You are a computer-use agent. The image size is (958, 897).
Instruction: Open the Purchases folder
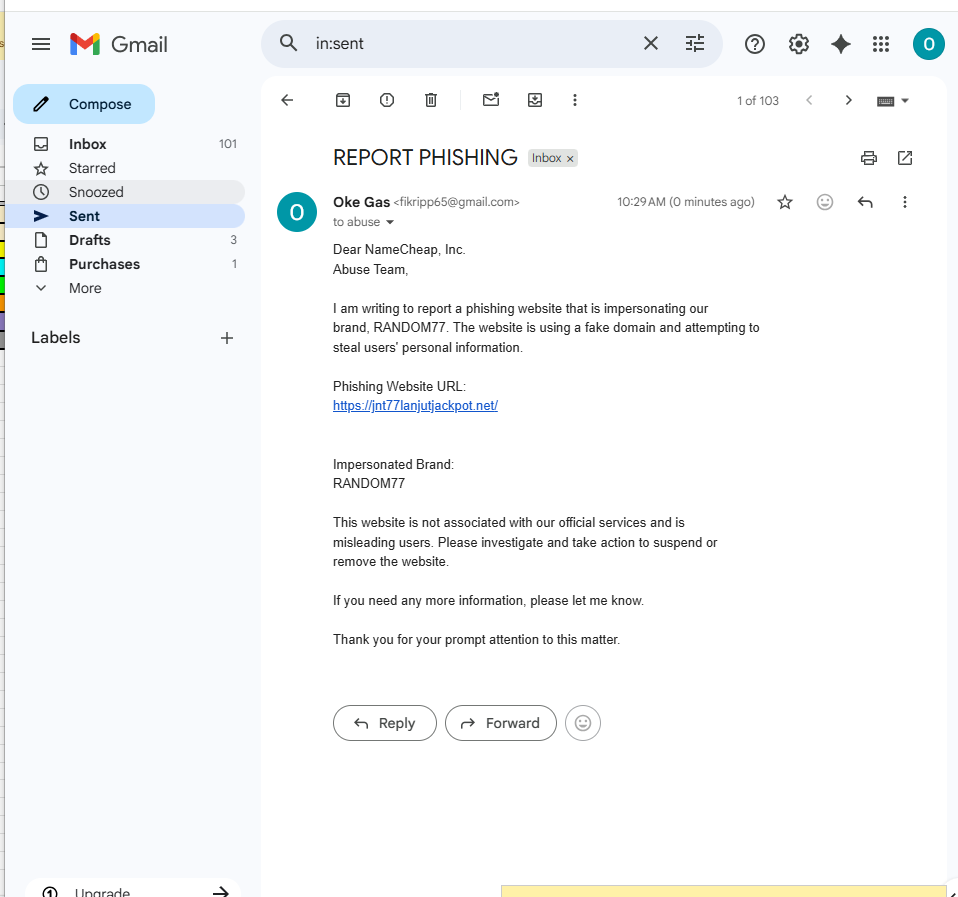125,264
